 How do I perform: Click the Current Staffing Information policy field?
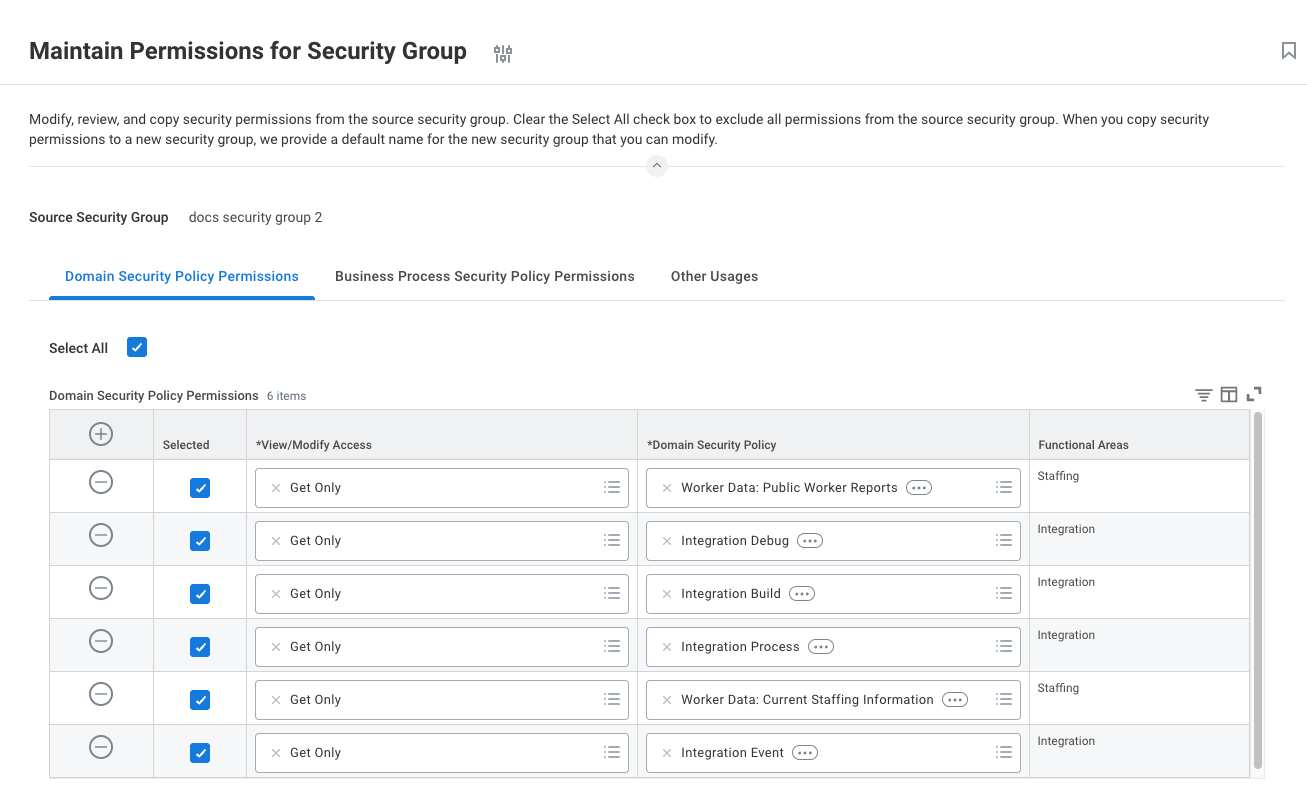click(807, 700)
